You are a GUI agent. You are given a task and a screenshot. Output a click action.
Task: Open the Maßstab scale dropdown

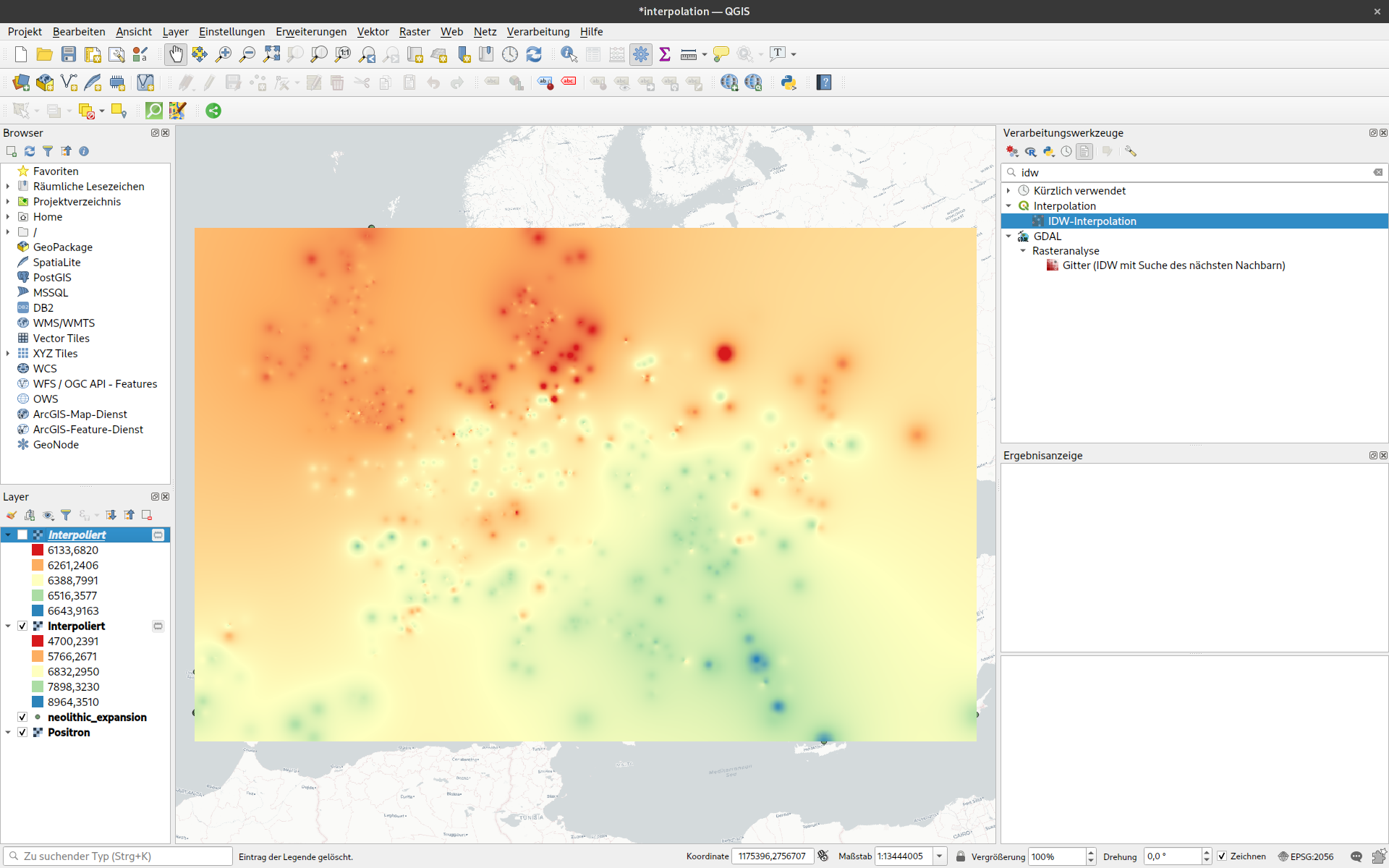coord(939,856)
